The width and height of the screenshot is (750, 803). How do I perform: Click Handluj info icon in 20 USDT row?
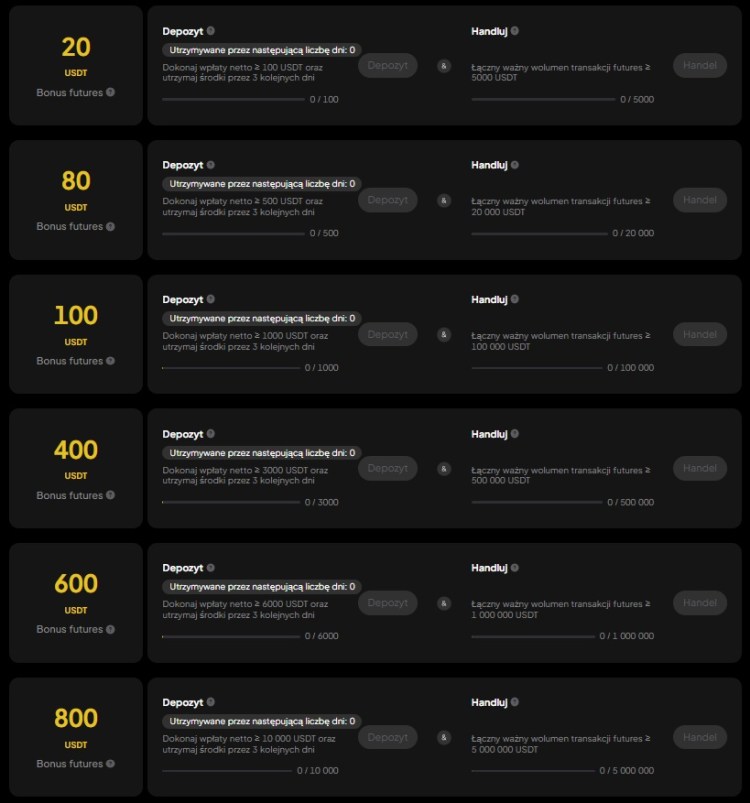pyautogui.click(x=515, y=30)
